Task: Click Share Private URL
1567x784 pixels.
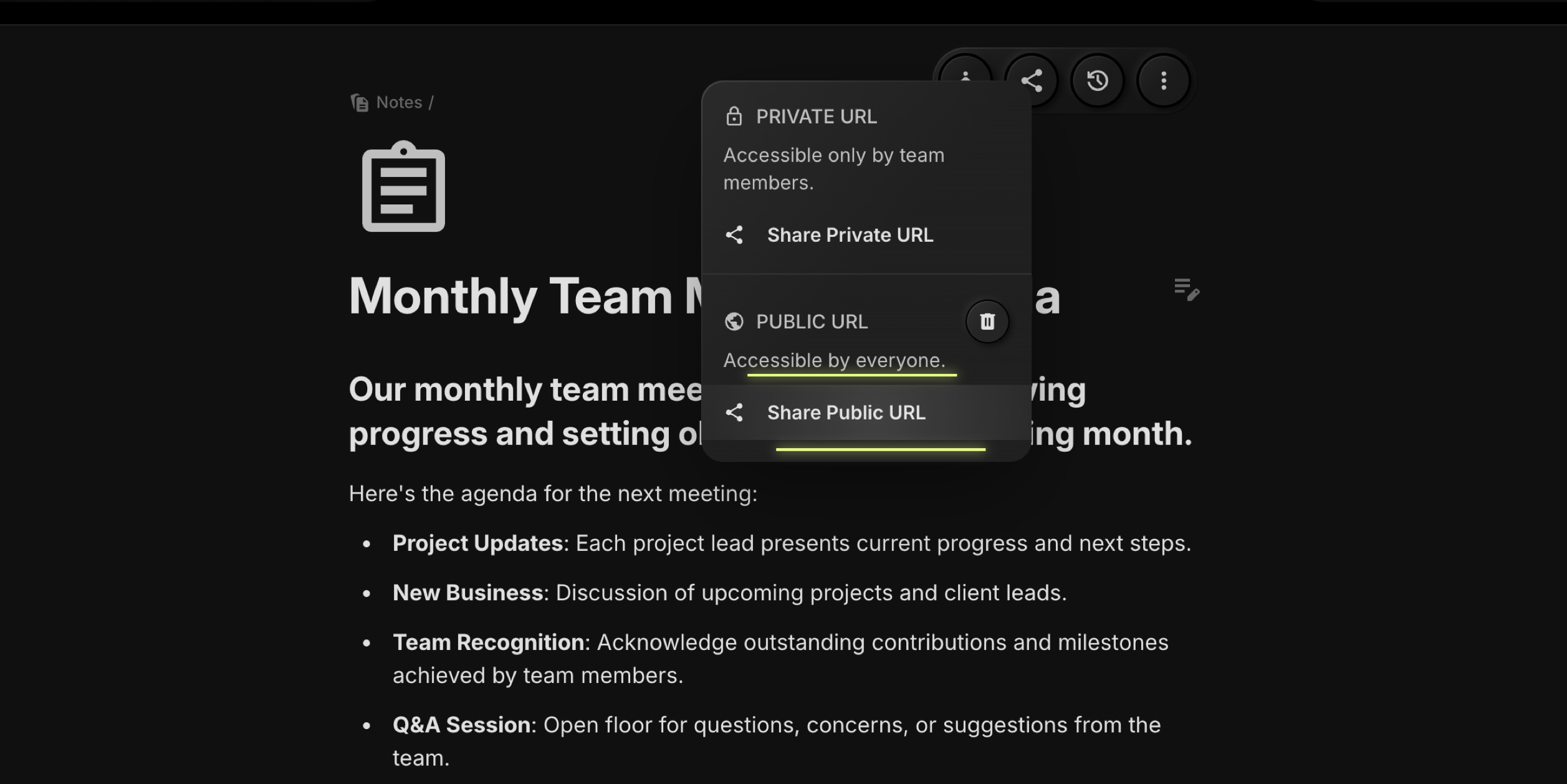Action: coord(850,235)
